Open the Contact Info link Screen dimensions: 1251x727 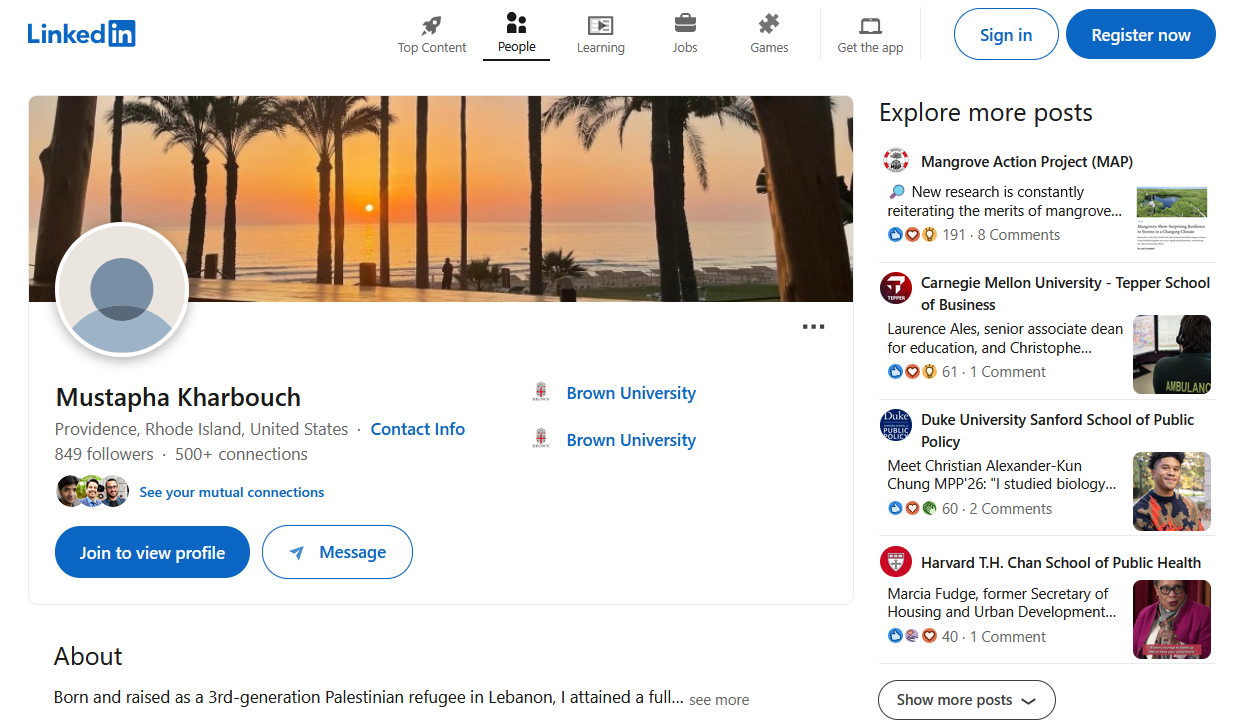418,429
